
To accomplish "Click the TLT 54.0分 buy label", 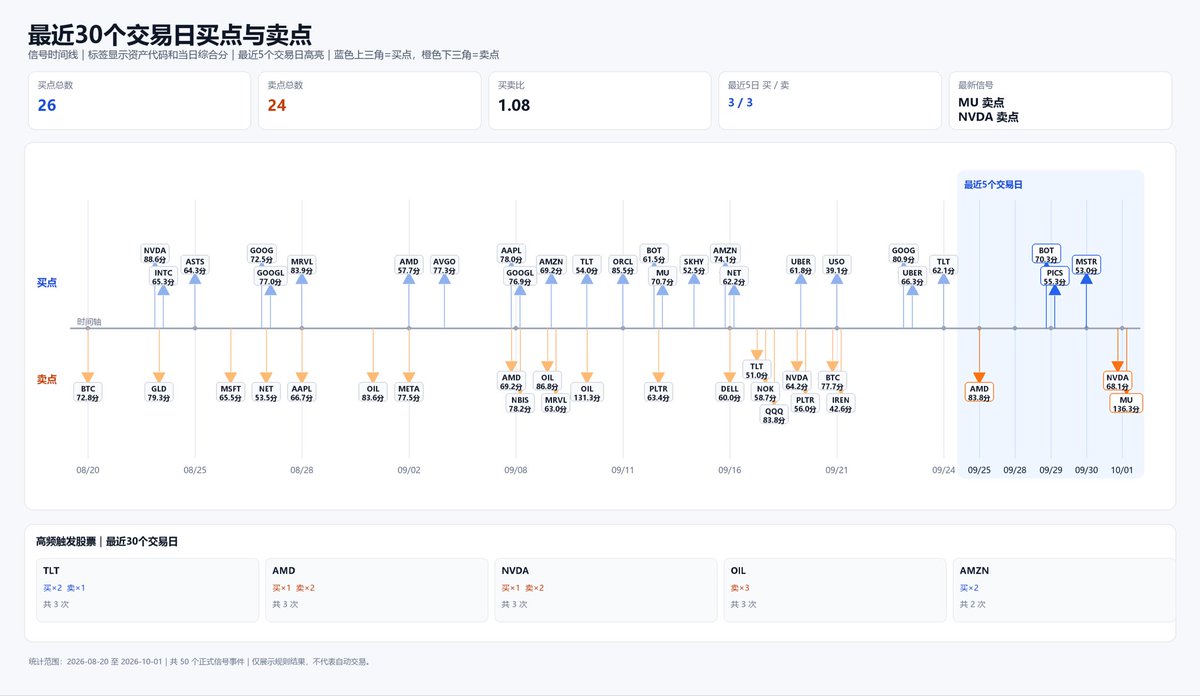I will (x=587, y=266).
